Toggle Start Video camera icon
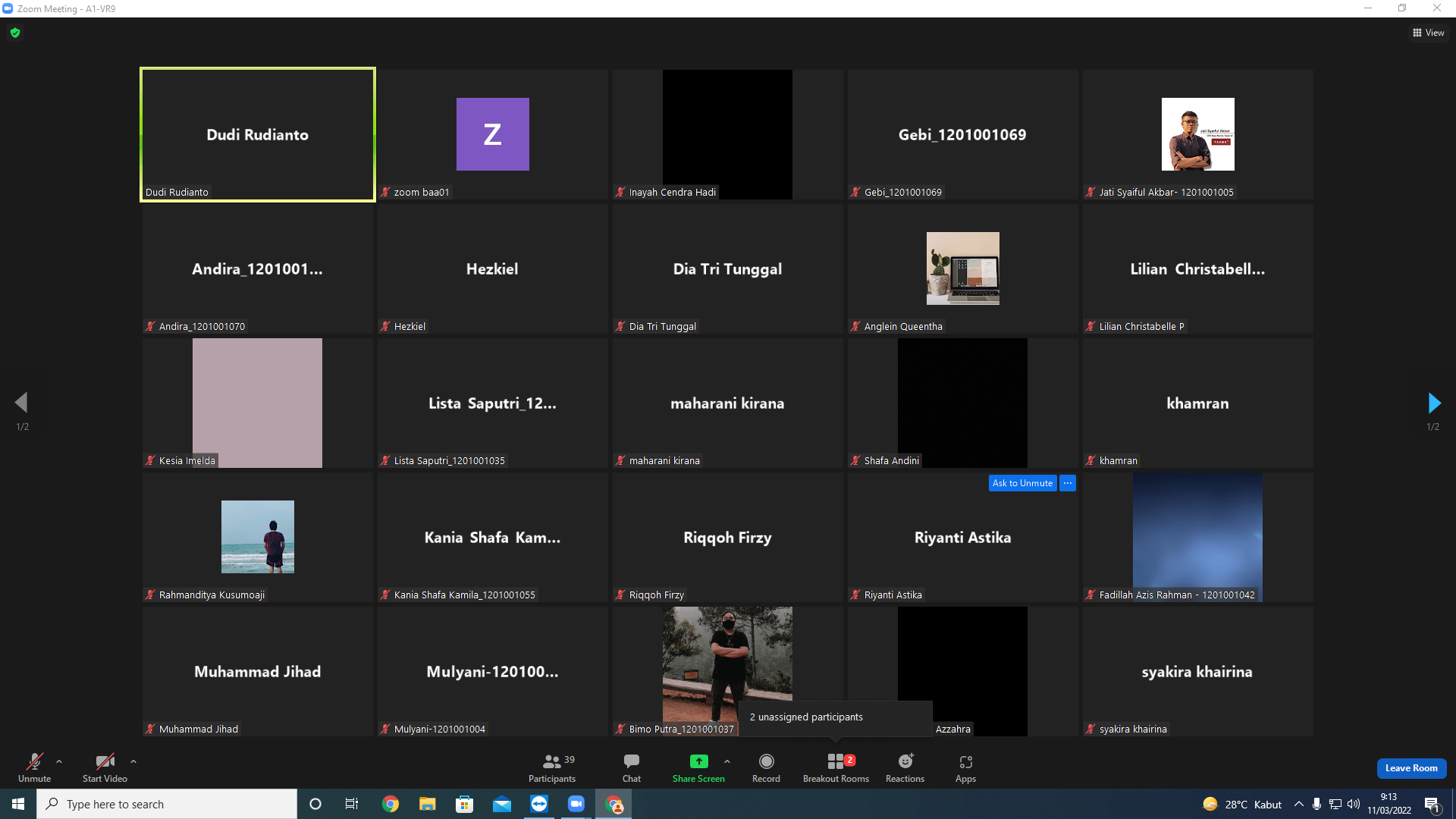 tap(105, 761)
